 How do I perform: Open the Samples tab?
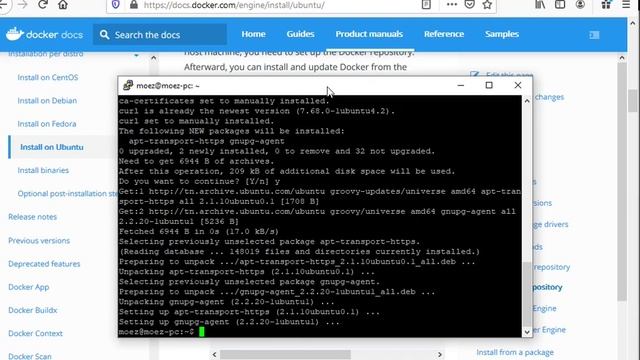[502, 34]
